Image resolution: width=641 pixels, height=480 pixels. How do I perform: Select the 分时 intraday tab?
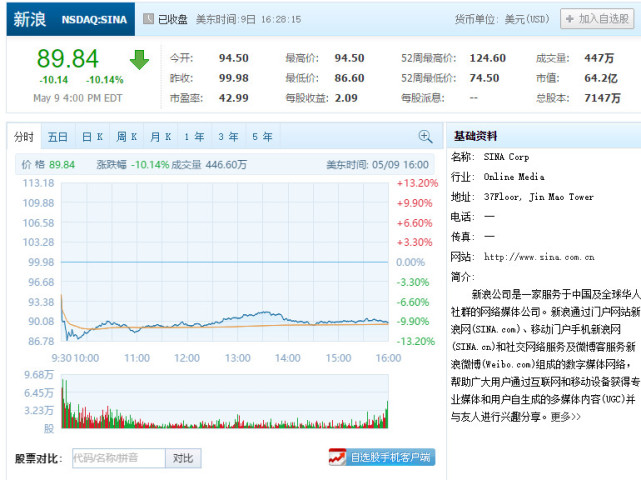(24, 137)
